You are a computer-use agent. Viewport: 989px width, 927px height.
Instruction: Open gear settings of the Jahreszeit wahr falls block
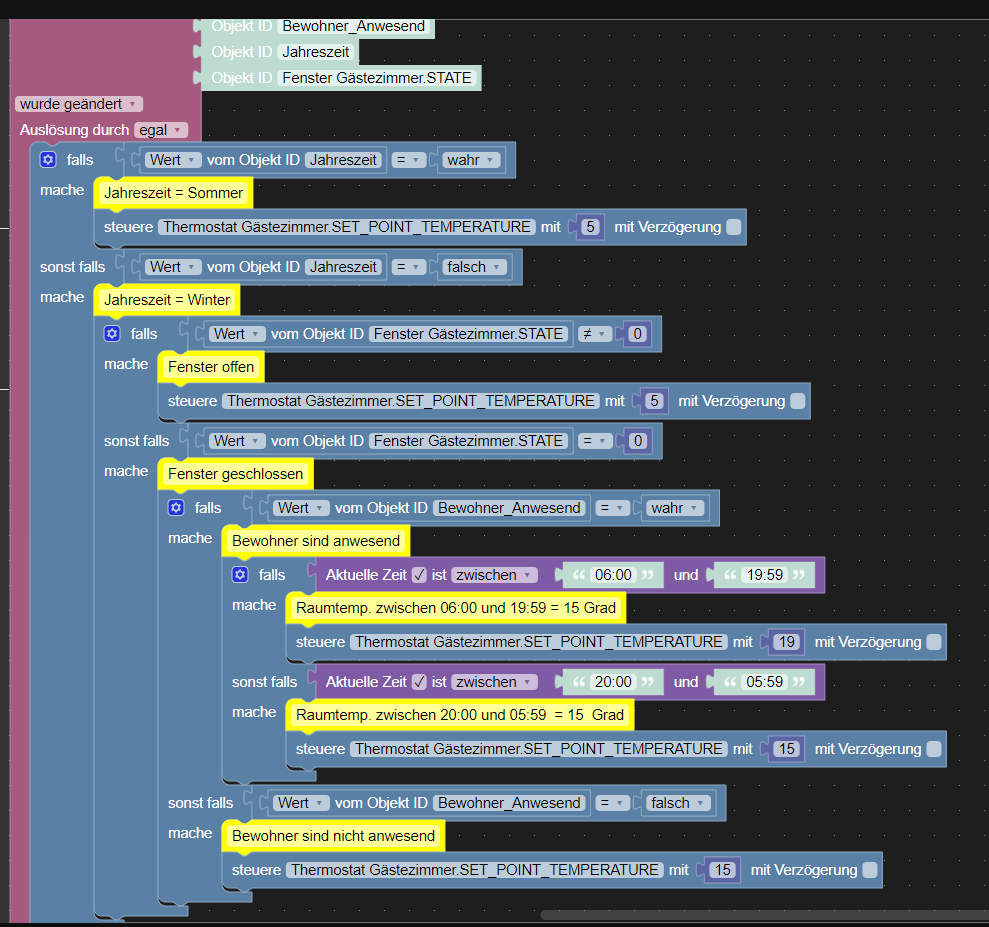49,160
